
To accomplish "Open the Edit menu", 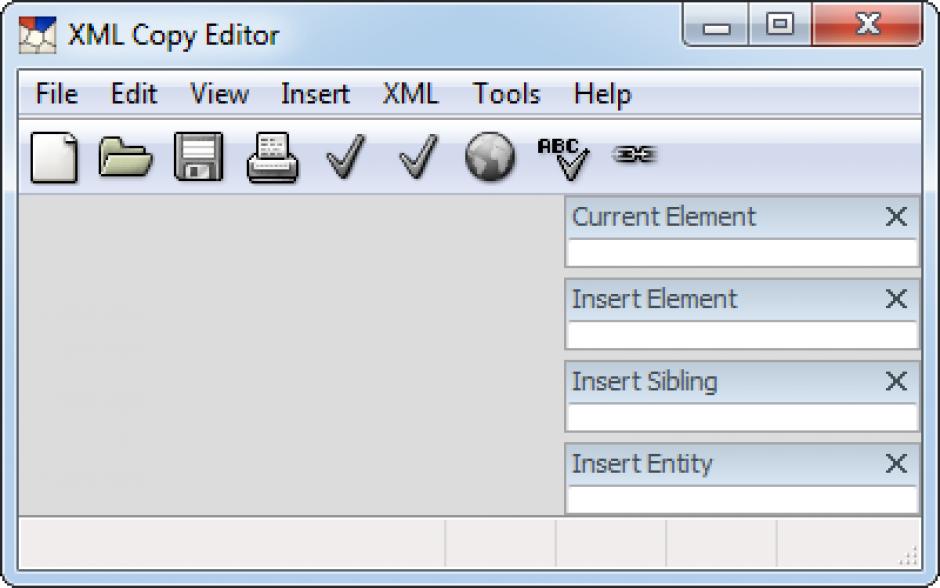I will point(134,94).
